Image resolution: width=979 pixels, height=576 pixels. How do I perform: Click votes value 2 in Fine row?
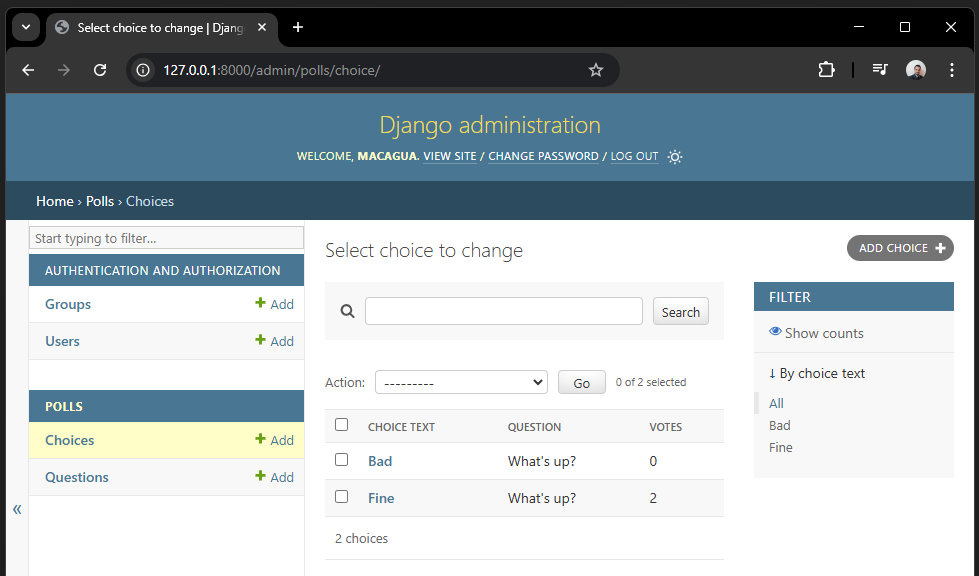[x=653, y=498]
